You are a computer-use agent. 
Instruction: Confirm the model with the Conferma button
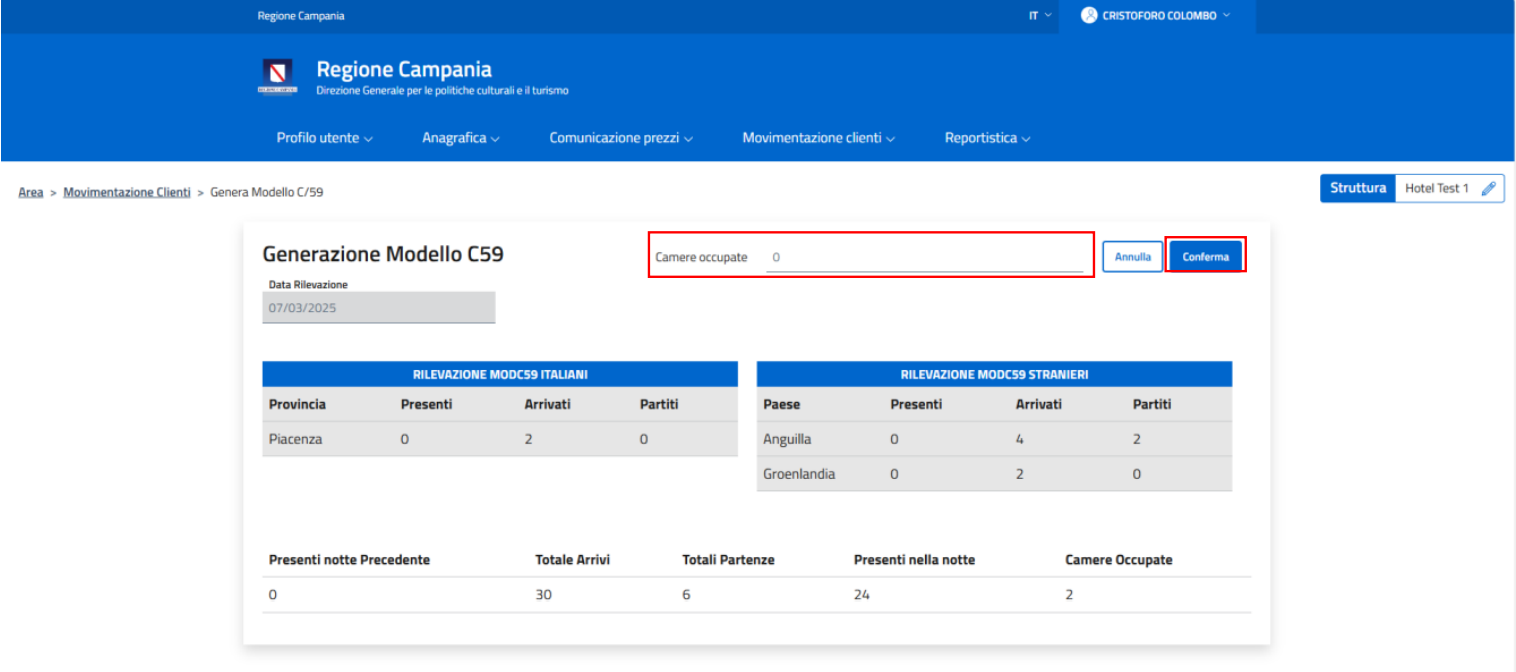click(x=1206, y=257)
